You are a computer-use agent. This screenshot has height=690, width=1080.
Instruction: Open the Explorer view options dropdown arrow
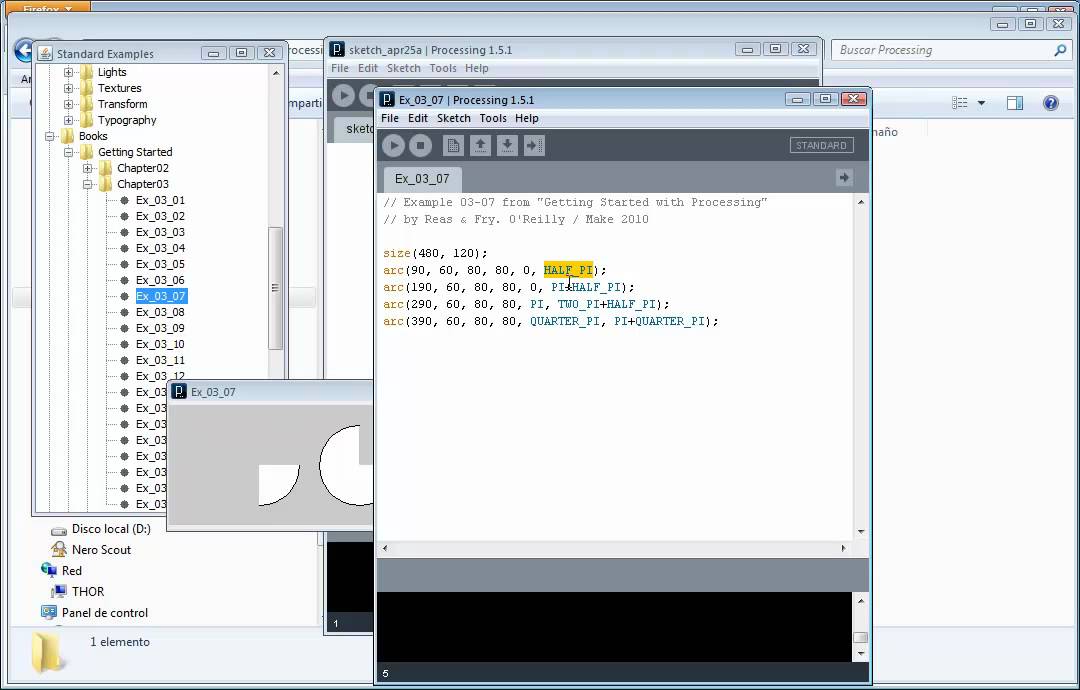tap(981, 103)
